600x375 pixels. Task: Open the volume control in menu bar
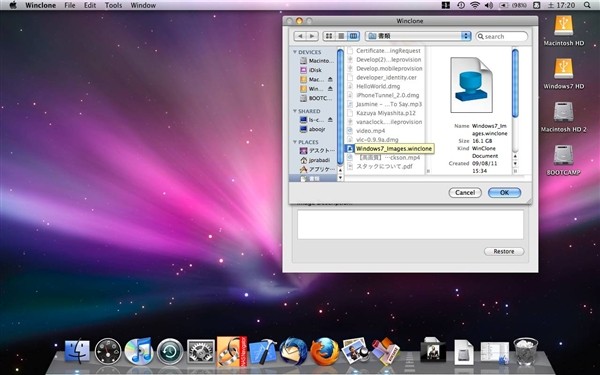click(x=489, y=5)
